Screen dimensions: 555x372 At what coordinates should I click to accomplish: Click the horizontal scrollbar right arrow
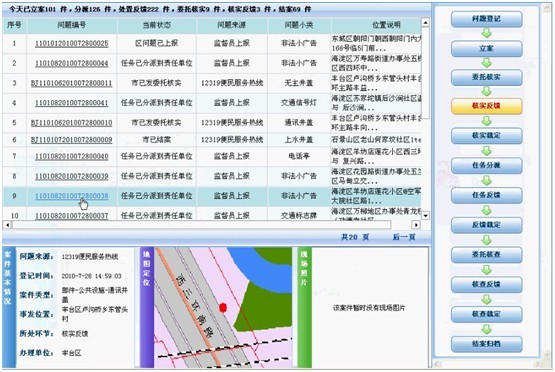[x=416, y=225]
